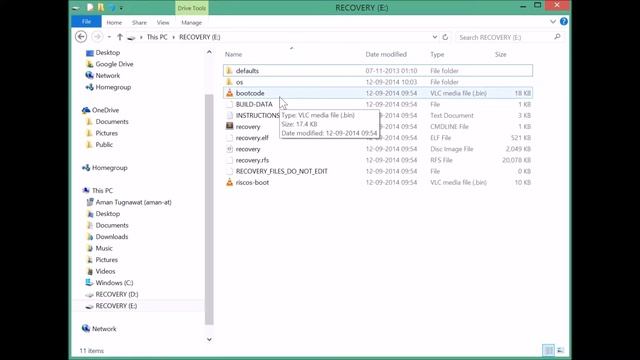
Task: Expand the ribbon with chevron arrow
Action: click(x=553, y=22)
